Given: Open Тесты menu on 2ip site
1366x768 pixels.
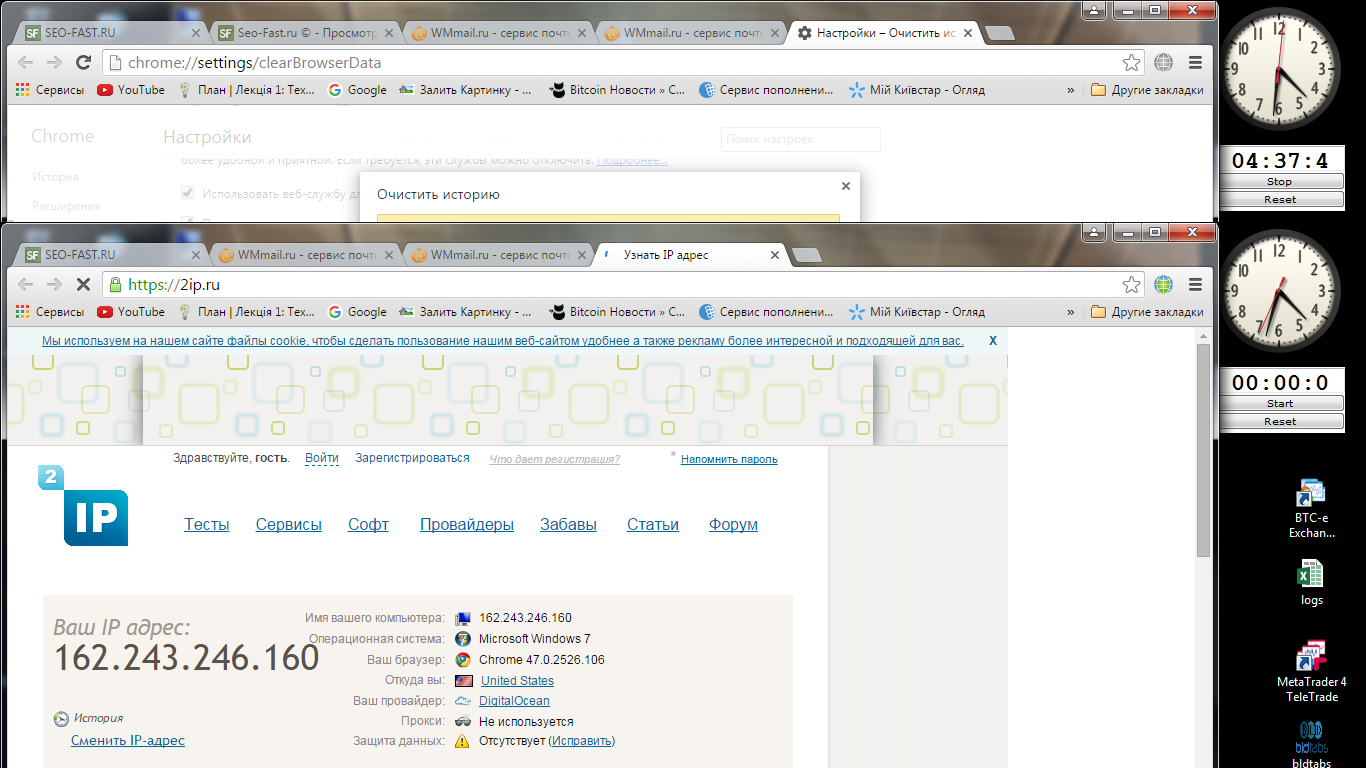Looking at the screenshot, I should pyautogui.click(x=207, y=524).
